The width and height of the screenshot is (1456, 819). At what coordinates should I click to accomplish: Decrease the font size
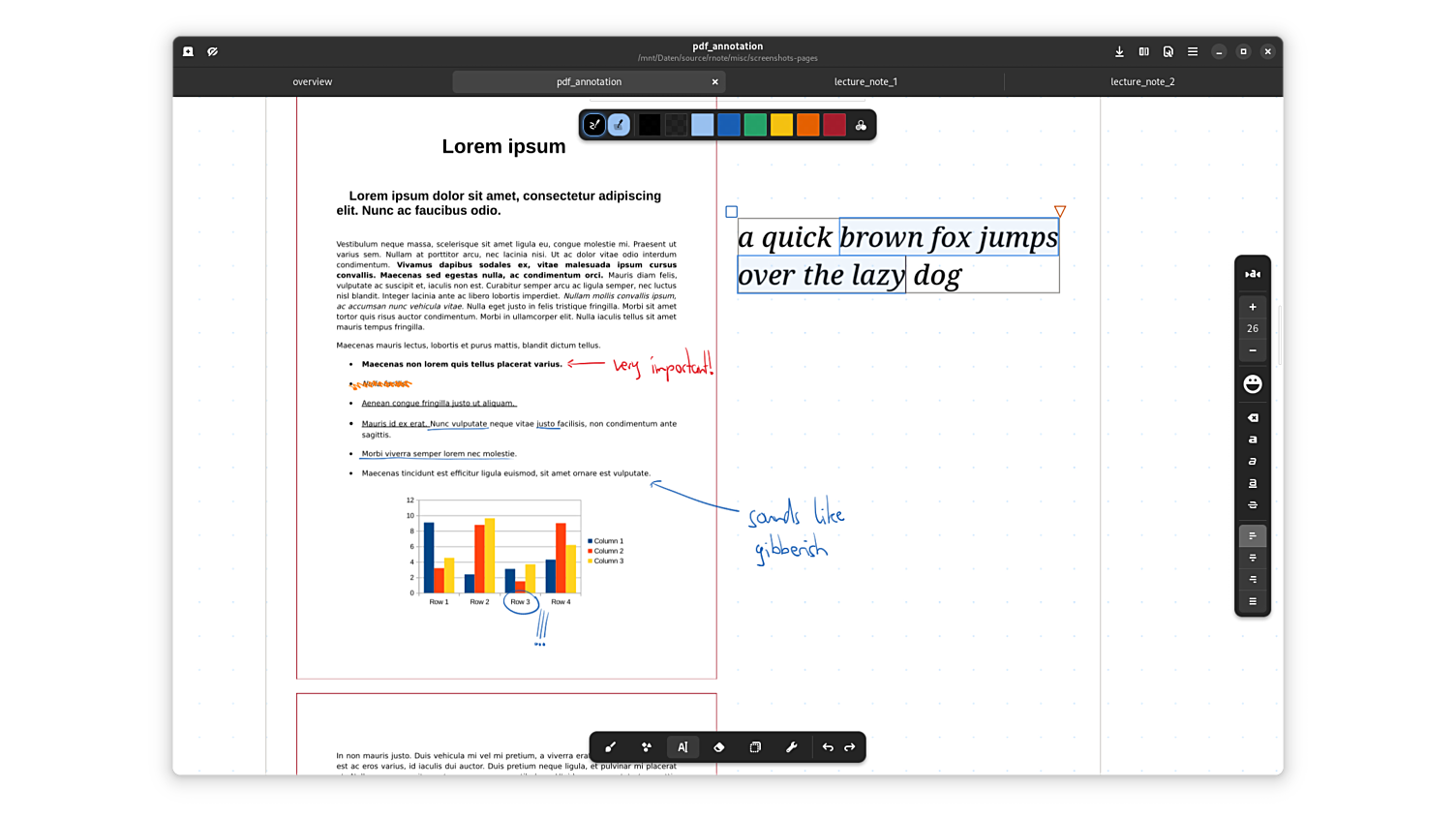coord(1253,350)
